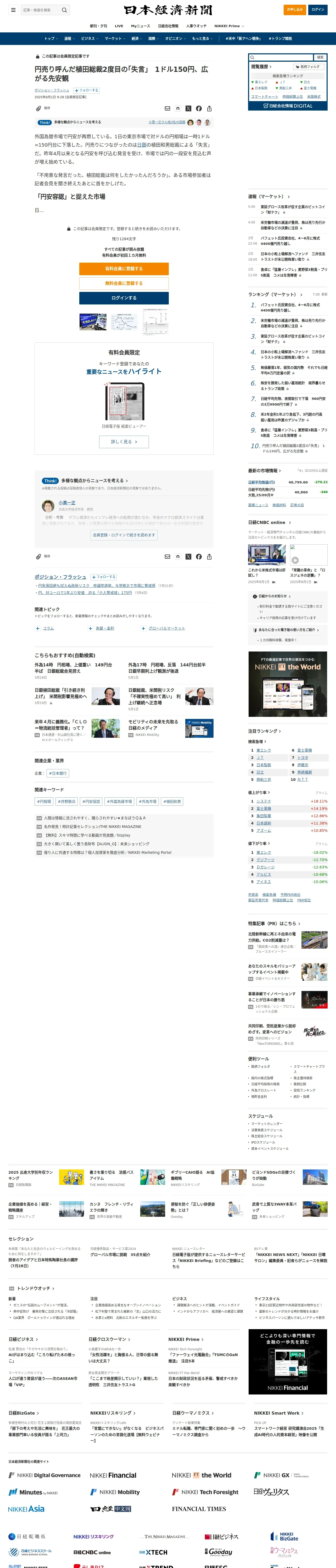The image size is (336, 1568).
Task: Play the 「常識の革命」 CNBC video
Action: click(309, 555)
